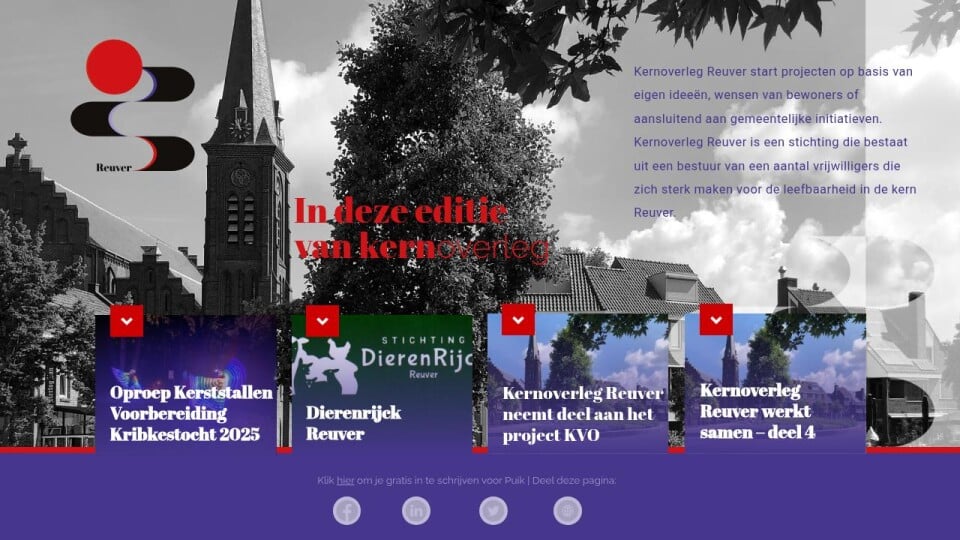This screenshot has height=540, width=960.
Task: Click the 'In deze editie van kernoverleg' heading
Action: [421, 230]
